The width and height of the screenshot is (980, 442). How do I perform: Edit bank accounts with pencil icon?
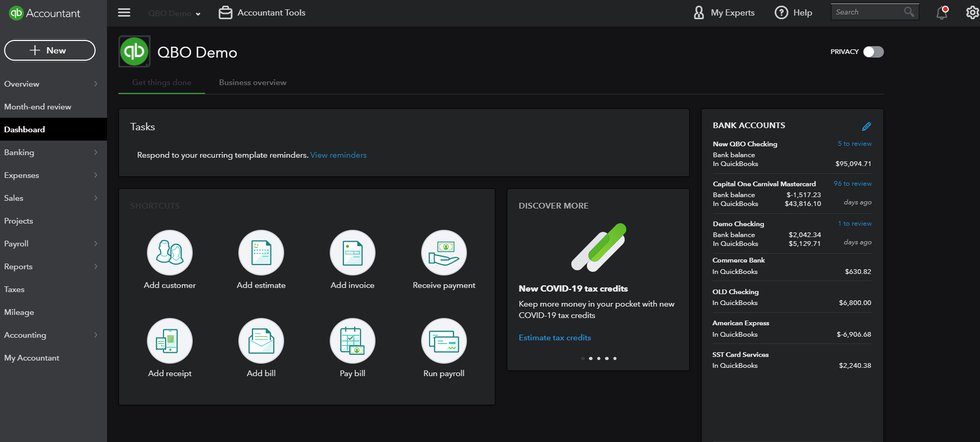[x=866, y=126]
